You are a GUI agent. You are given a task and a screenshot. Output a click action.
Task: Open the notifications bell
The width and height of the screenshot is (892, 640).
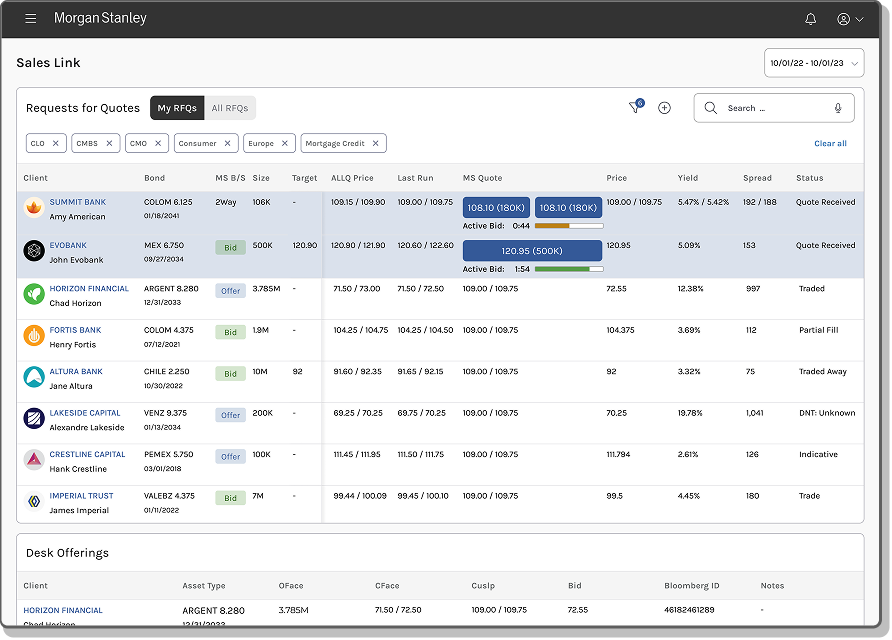810,19
